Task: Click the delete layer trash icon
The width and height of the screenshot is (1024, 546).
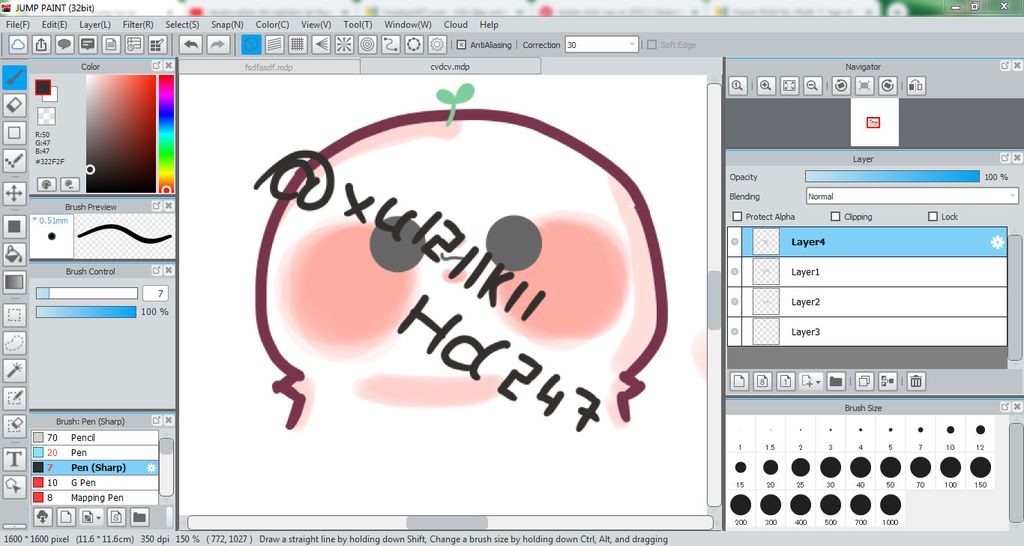Action: pyautogui.click(x=916, y=381)
